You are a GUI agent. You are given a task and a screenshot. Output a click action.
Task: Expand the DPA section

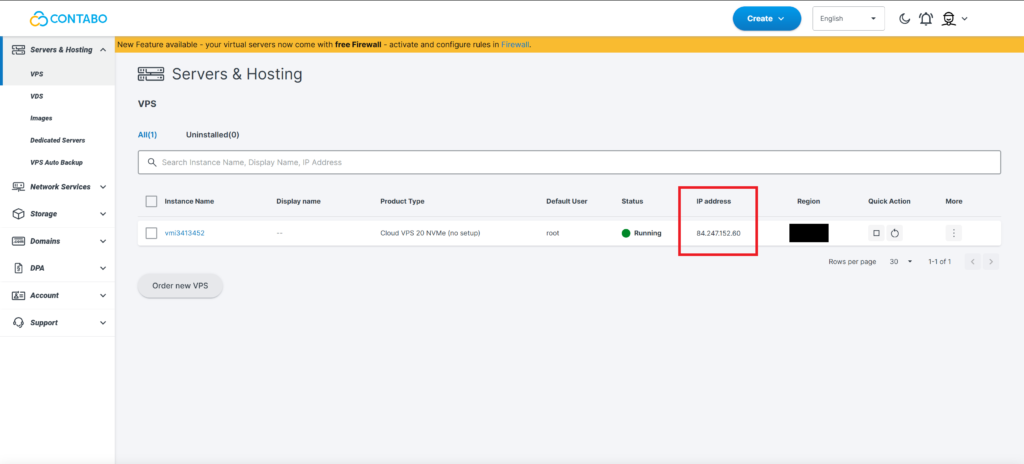click(x=103, y=268)
